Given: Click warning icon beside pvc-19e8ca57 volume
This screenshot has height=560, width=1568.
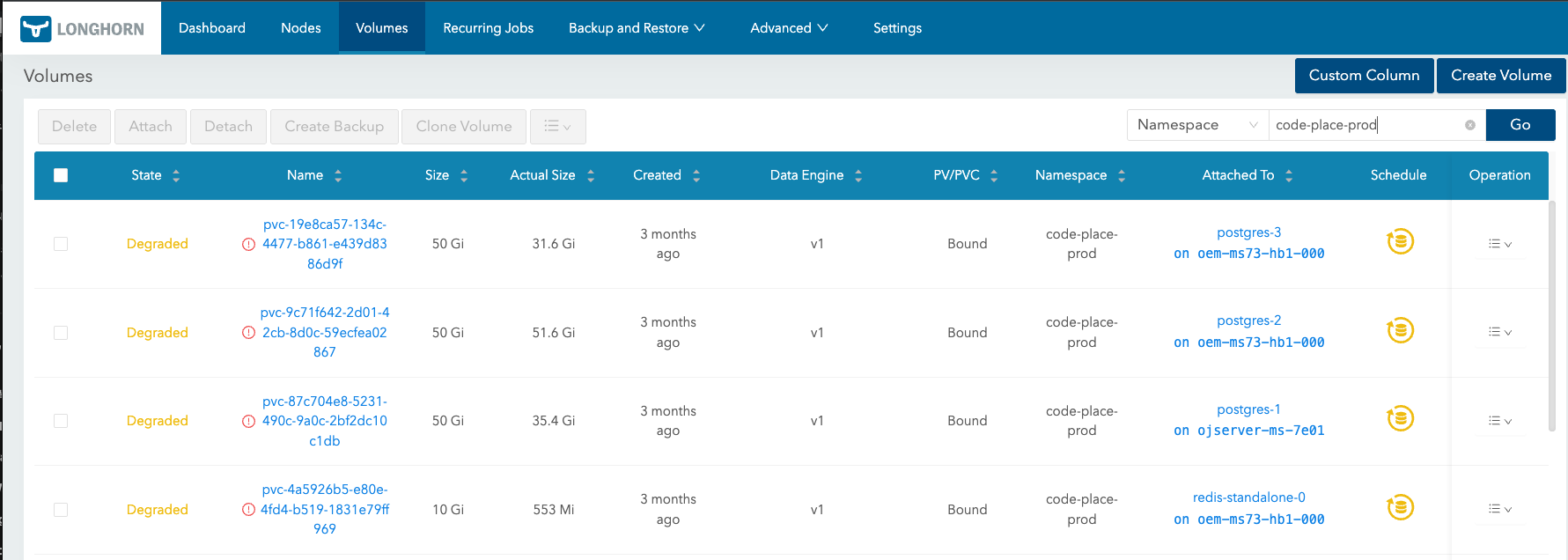Looking at the screenshot, I should (249, 244).
